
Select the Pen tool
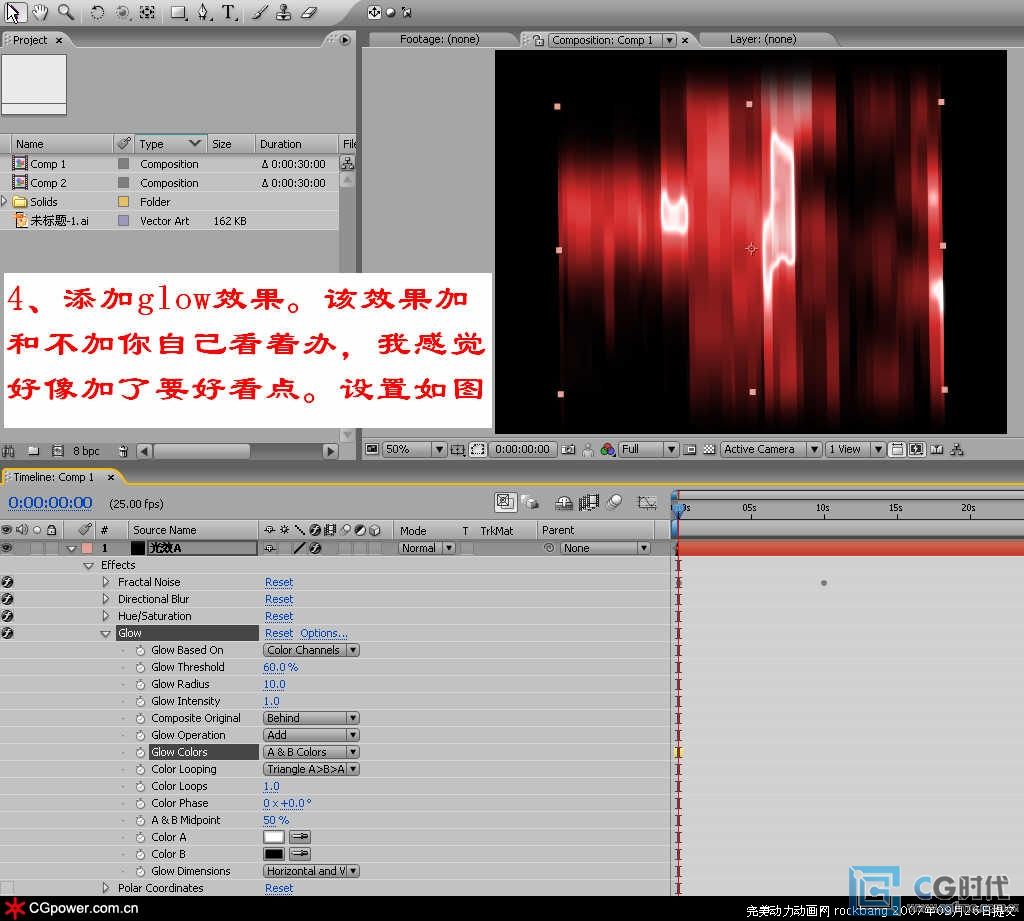pyautogui.click(x=204, y=13)
